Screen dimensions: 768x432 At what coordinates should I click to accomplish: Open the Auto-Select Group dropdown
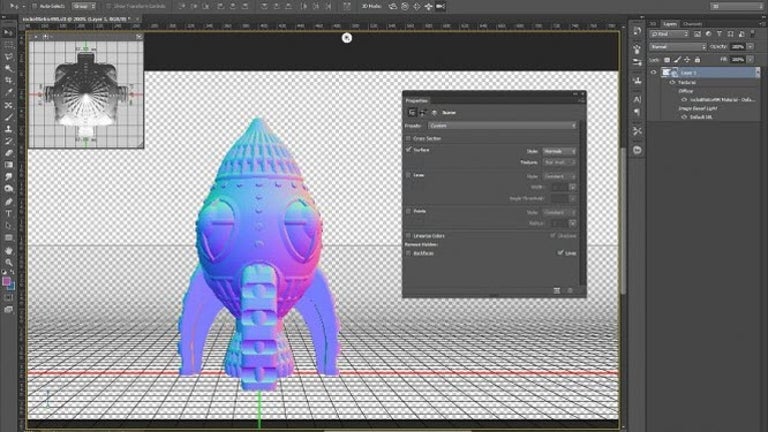pos(84,6)
